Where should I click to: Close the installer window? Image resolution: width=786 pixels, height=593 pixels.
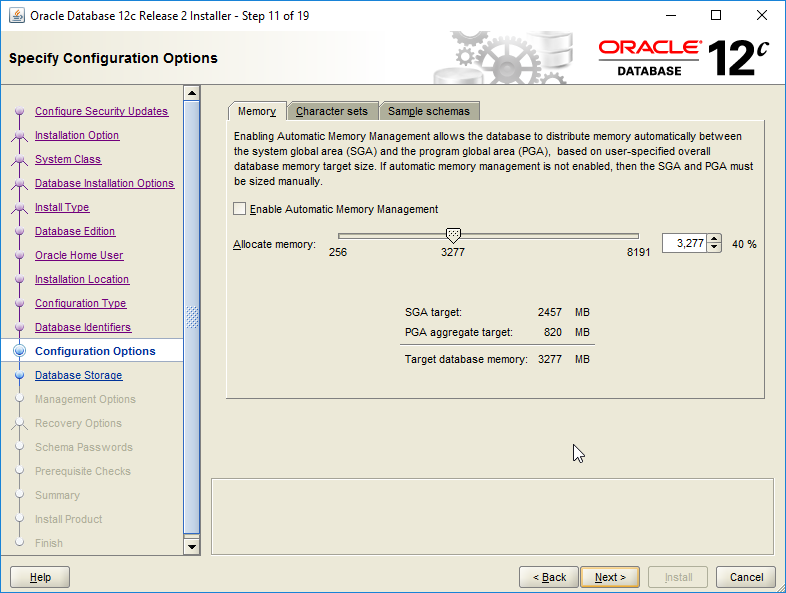(x=761, y=16)
